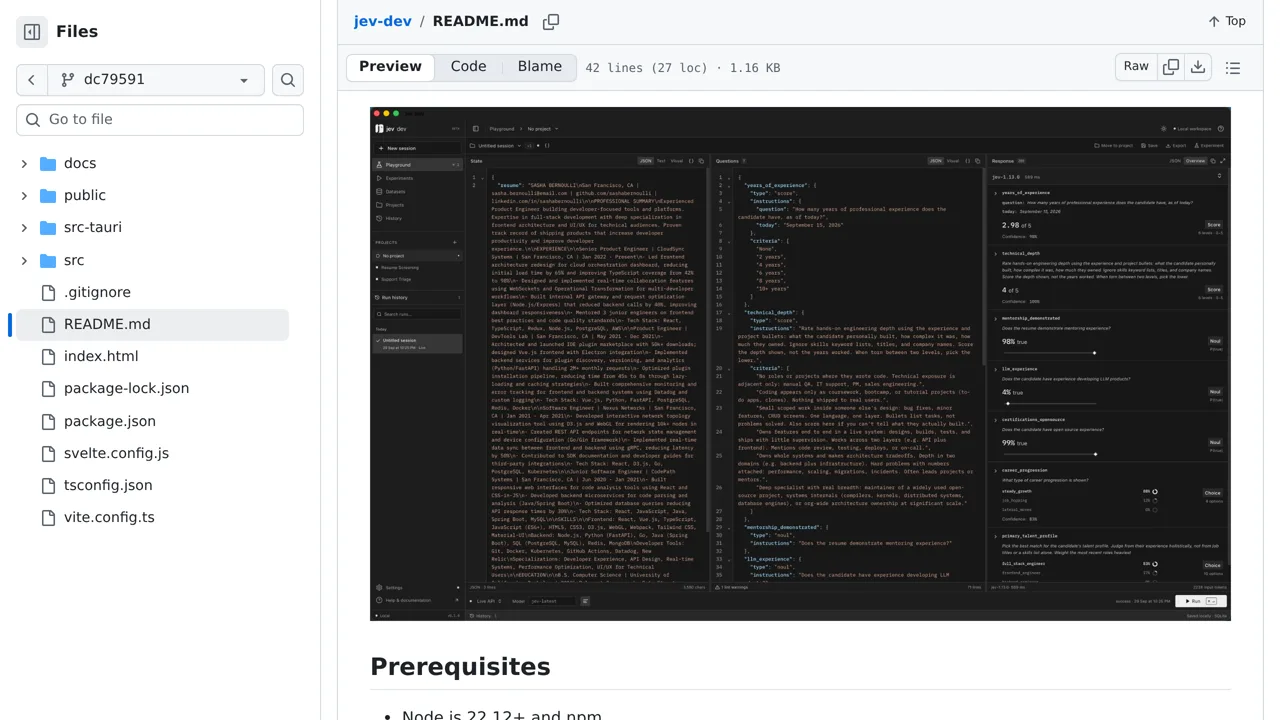The height and width of the screenshot is (720, 1280).
Task: Click the "42 lines (27 loc)" file info
Action: tap(683, 68)
